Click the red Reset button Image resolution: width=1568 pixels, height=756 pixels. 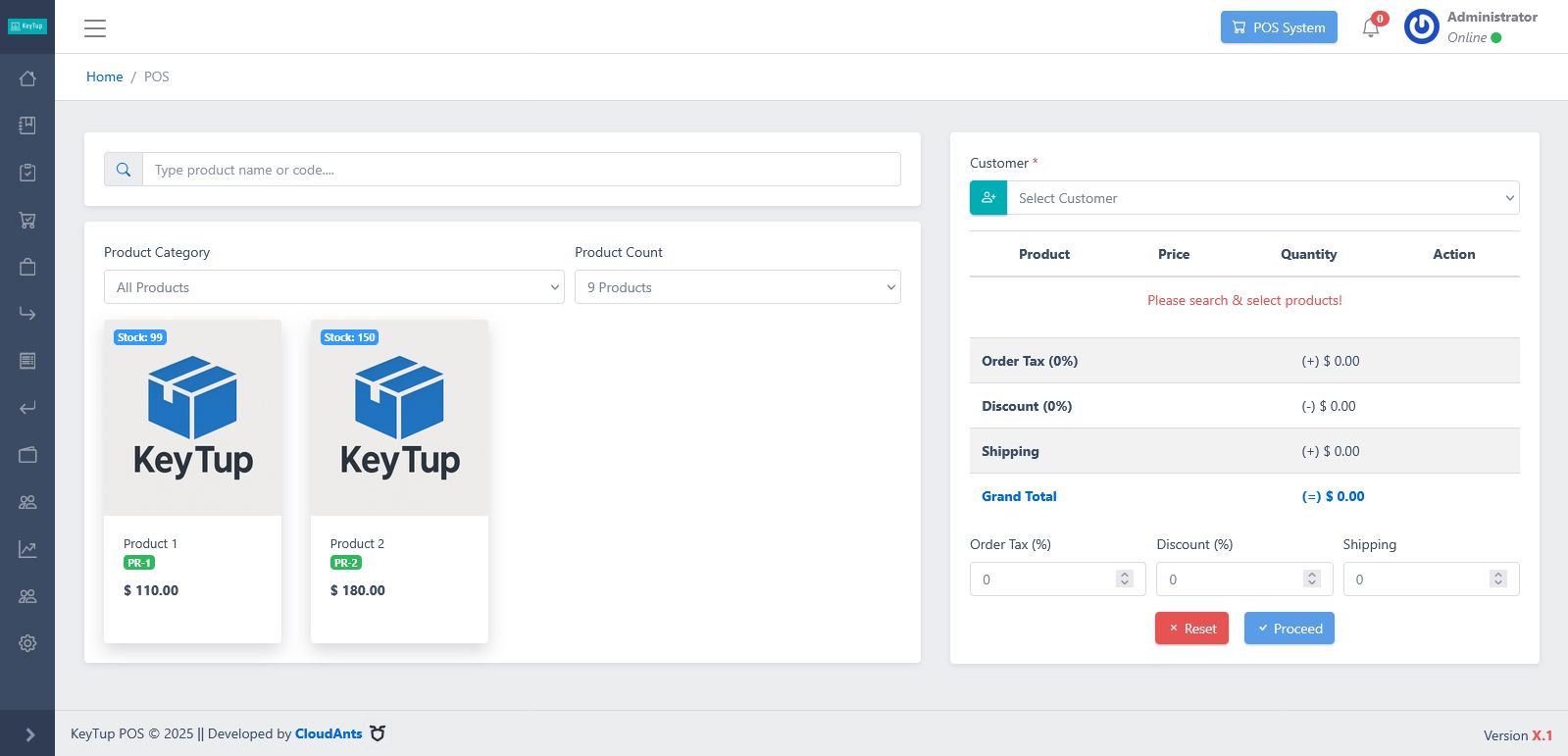pos(1191,629)
